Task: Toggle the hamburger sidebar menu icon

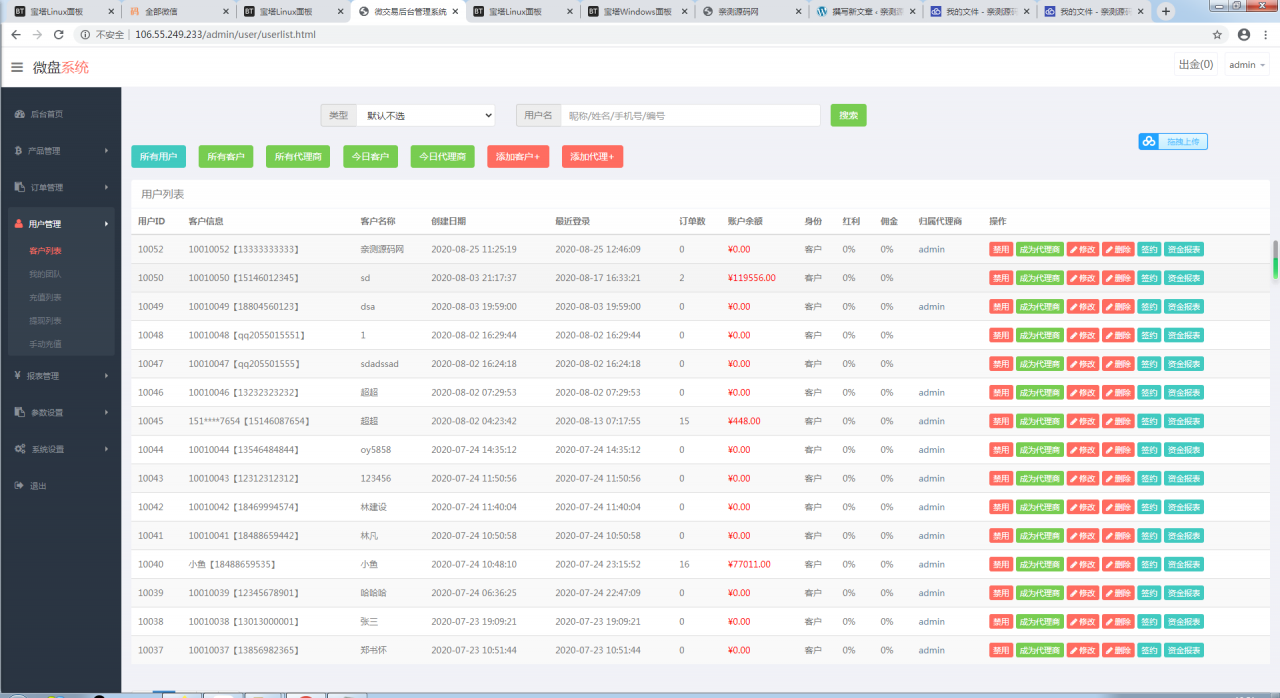Action: click(17, 67)
